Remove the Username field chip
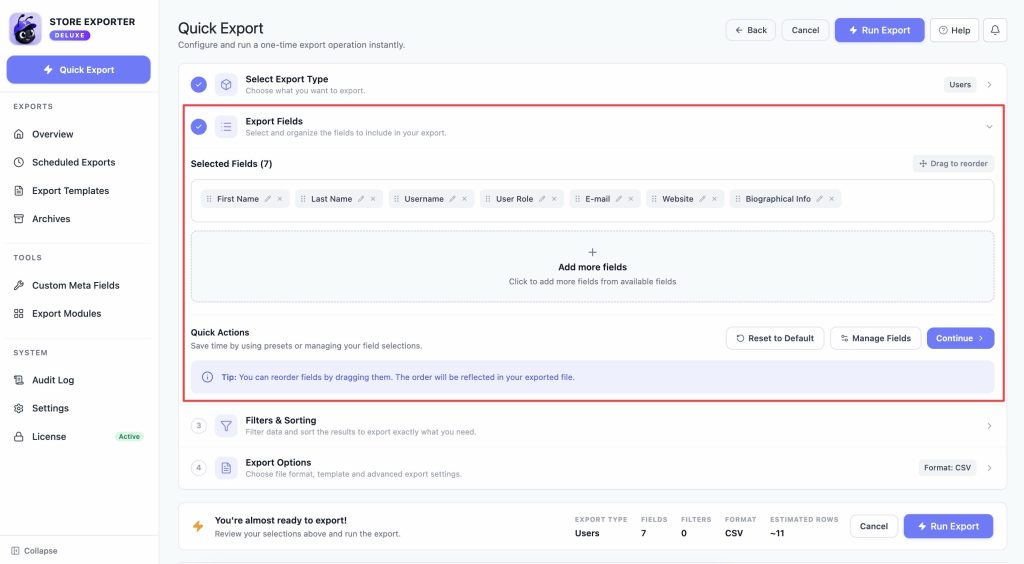This screenshot has height=564, width=1024. pos(465,199)
